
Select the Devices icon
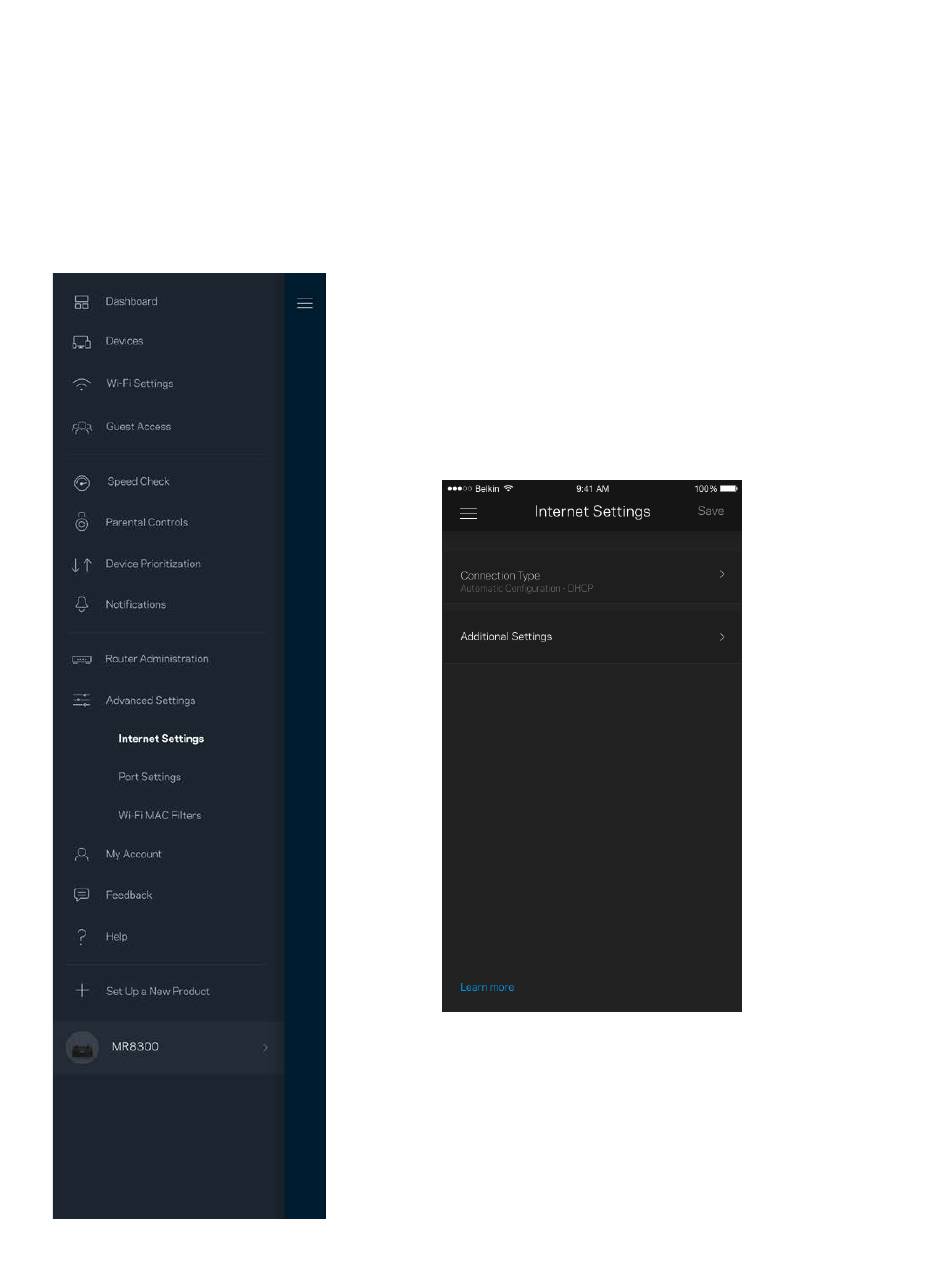(82, 342)
